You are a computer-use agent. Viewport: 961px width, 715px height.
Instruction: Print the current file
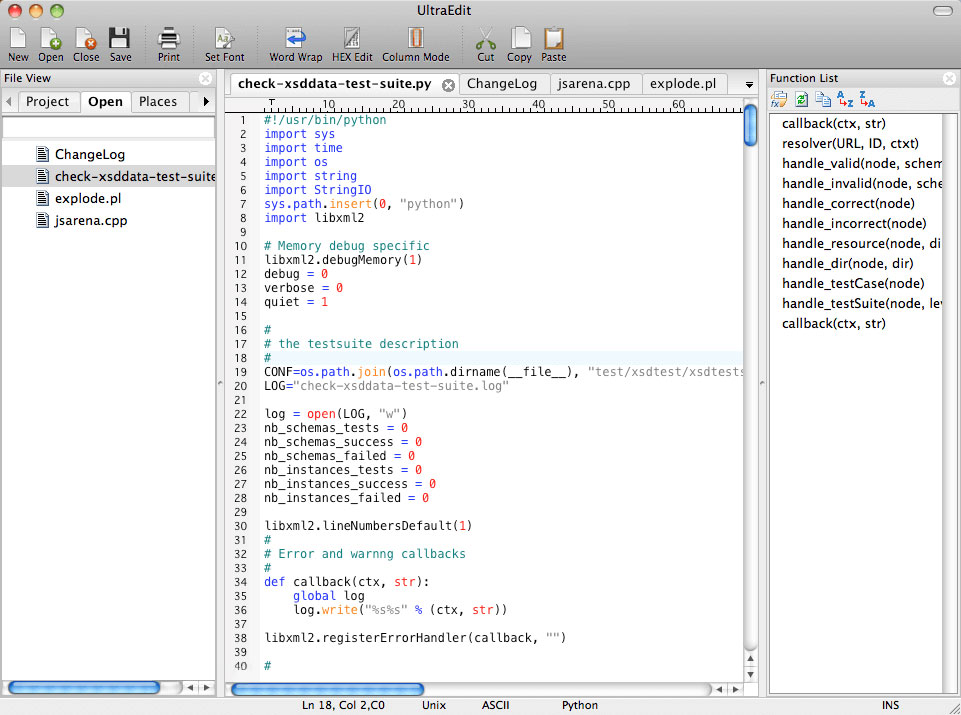[169, 44]
